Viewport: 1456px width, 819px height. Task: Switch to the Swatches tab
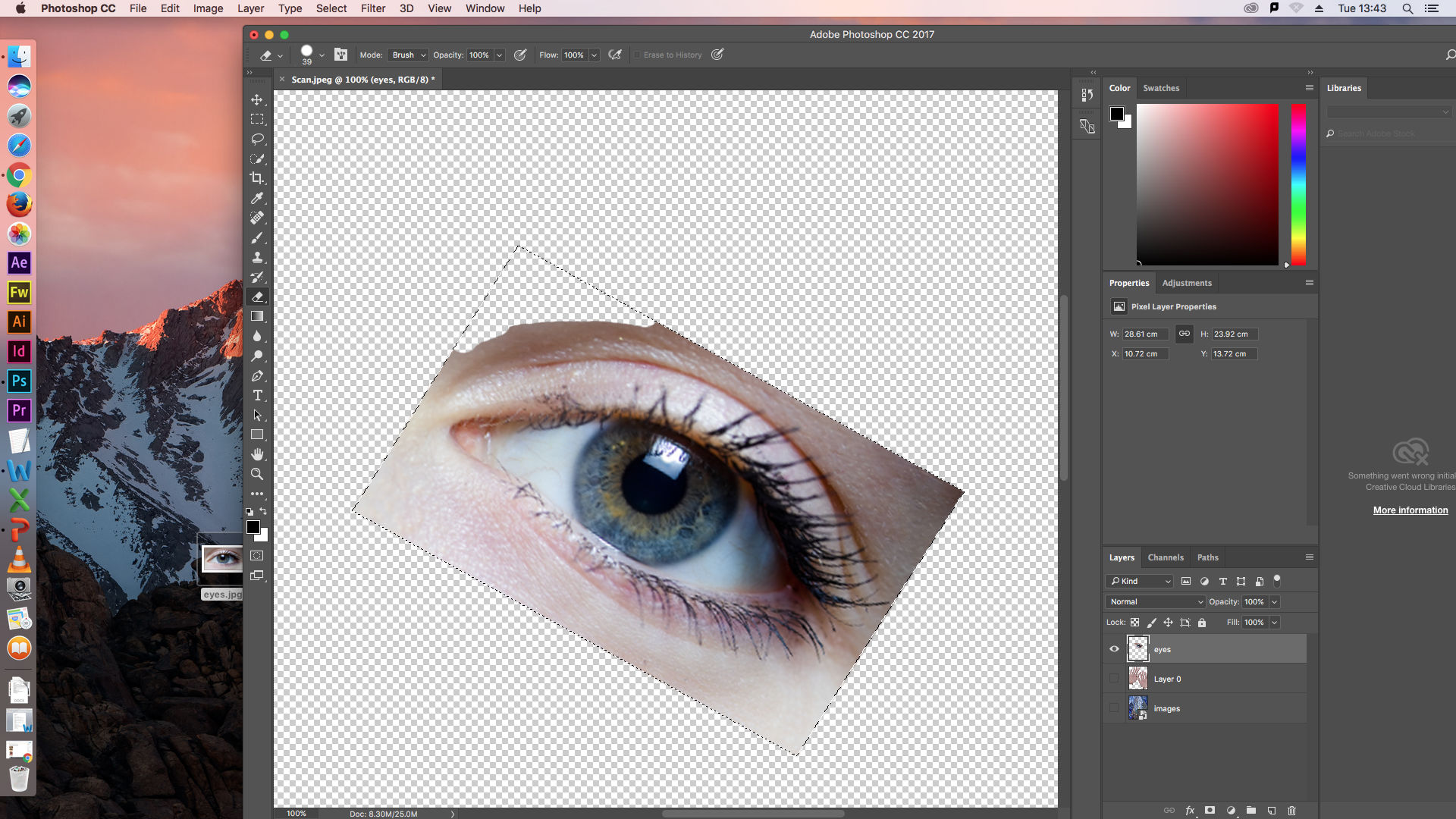1160,88
